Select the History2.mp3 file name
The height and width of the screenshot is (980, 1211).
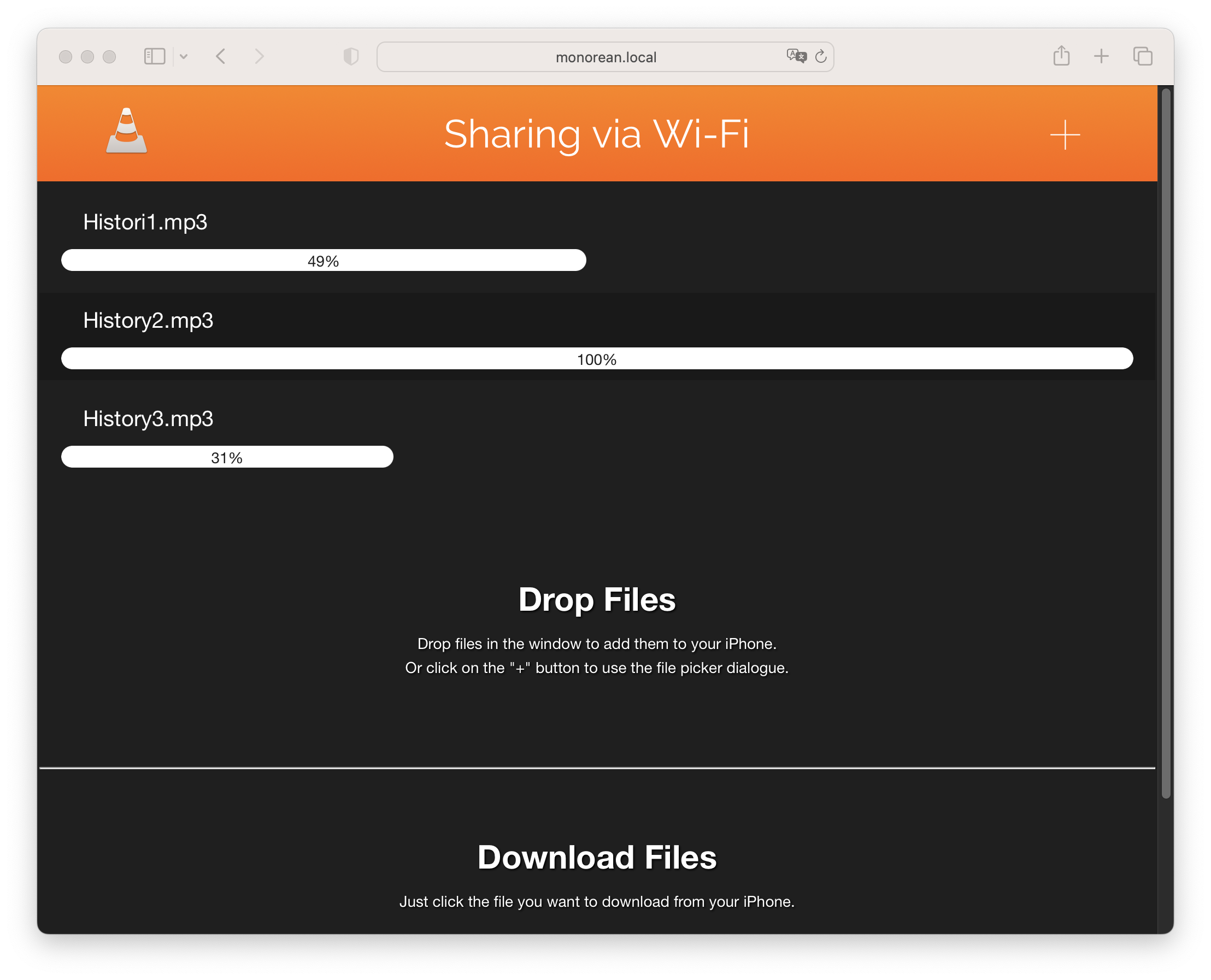point(148,321)
